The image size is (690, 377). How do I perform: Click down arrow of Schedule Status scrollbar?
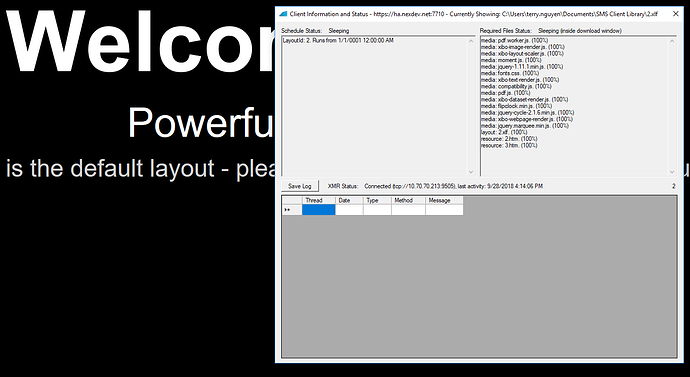(471, 172)
